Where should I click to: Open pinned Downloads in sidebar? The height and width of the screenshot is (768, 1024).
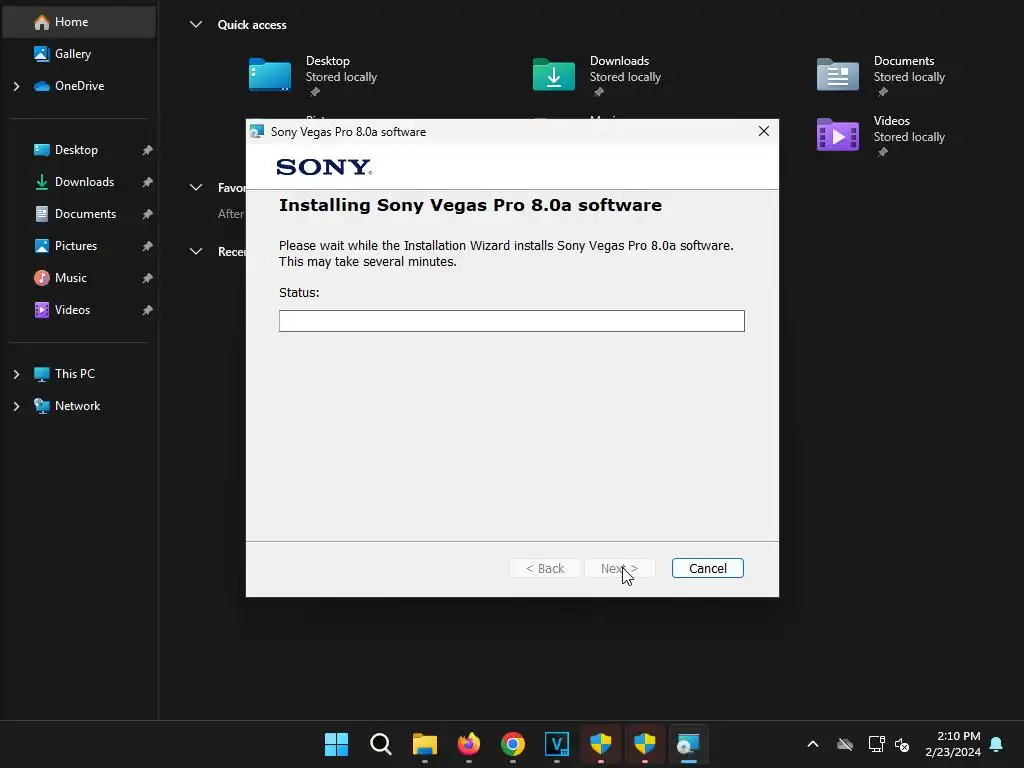84,182
